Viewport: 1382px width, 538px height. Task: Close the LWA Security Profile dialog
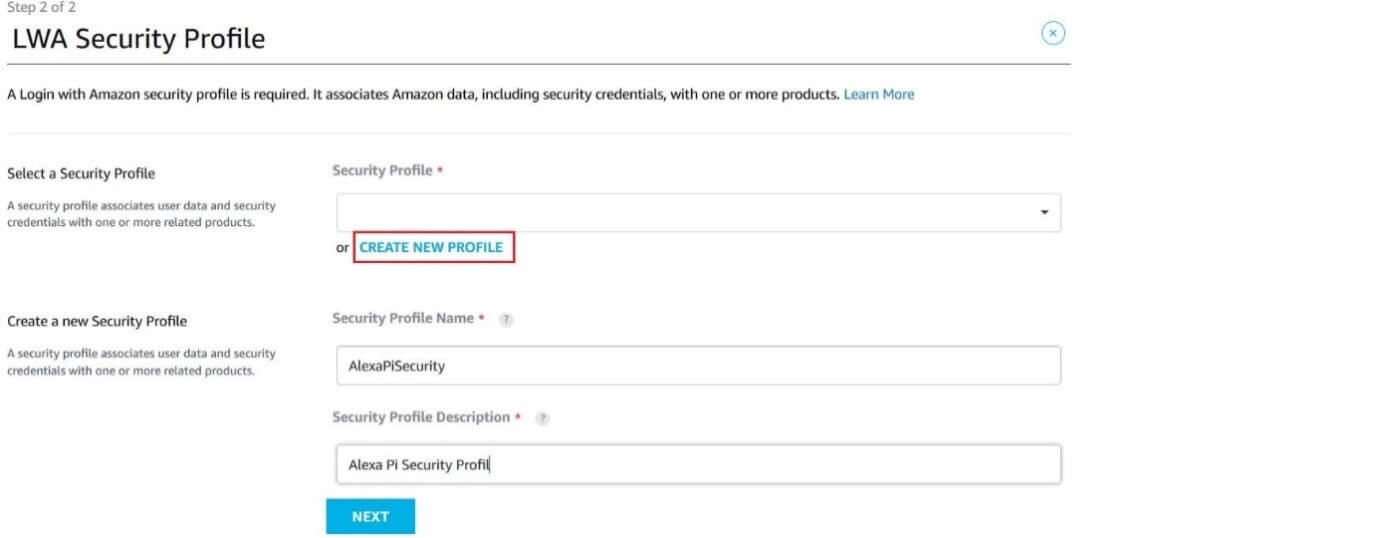tap(1052, 33)
